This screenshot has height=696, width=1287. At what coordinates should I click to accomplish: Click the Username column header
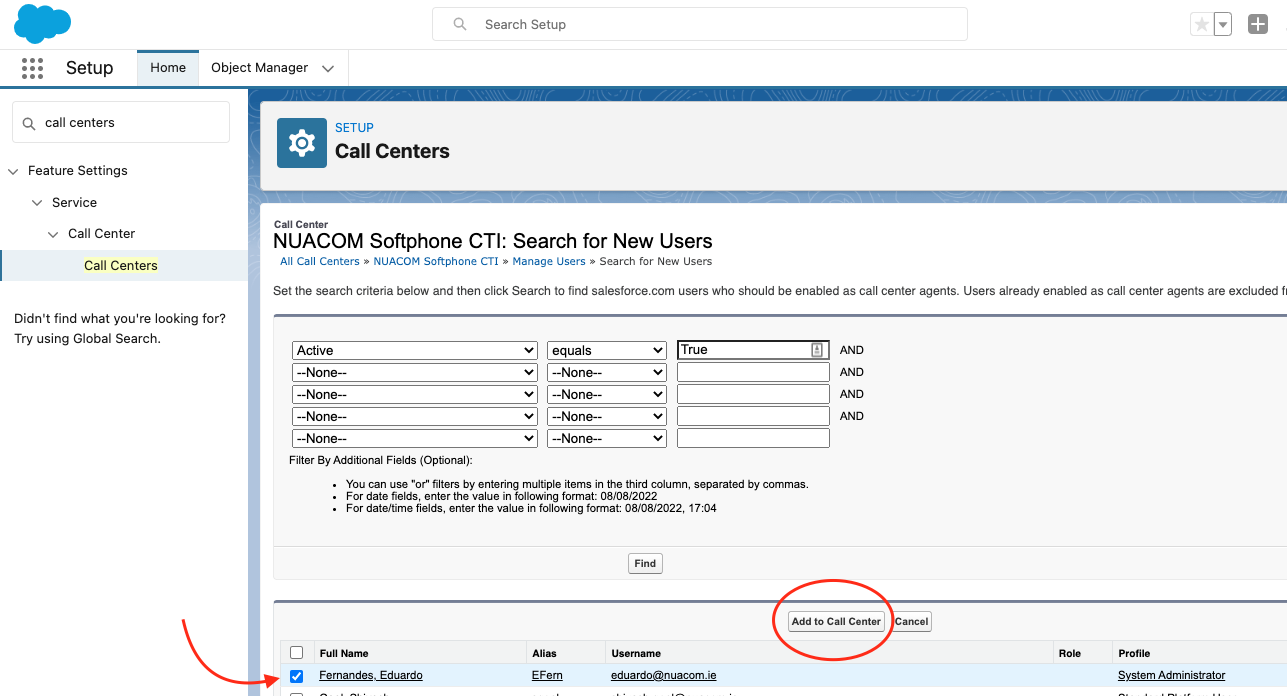[636, 654]
